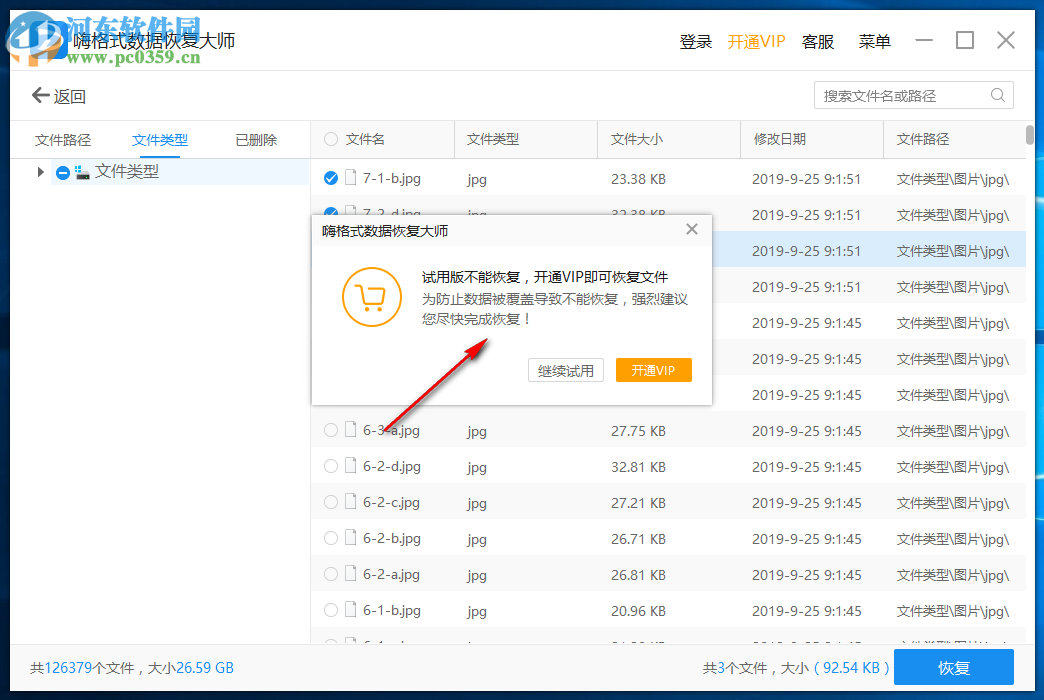The height and width of the screenshot is (700, 1044).
Task: Click 继续试用 to continue the trial
Action: 566,369
